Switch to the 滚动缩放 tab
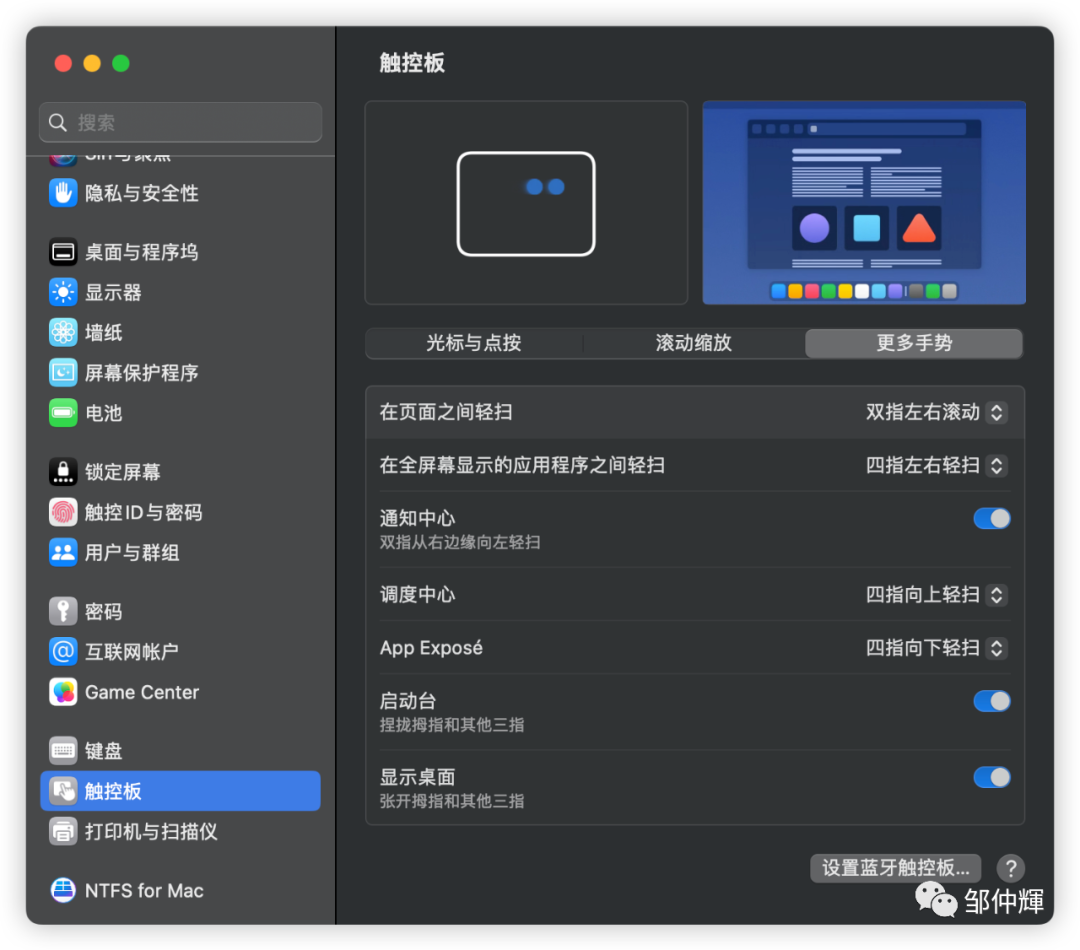1080x950 pixels. 694,343
